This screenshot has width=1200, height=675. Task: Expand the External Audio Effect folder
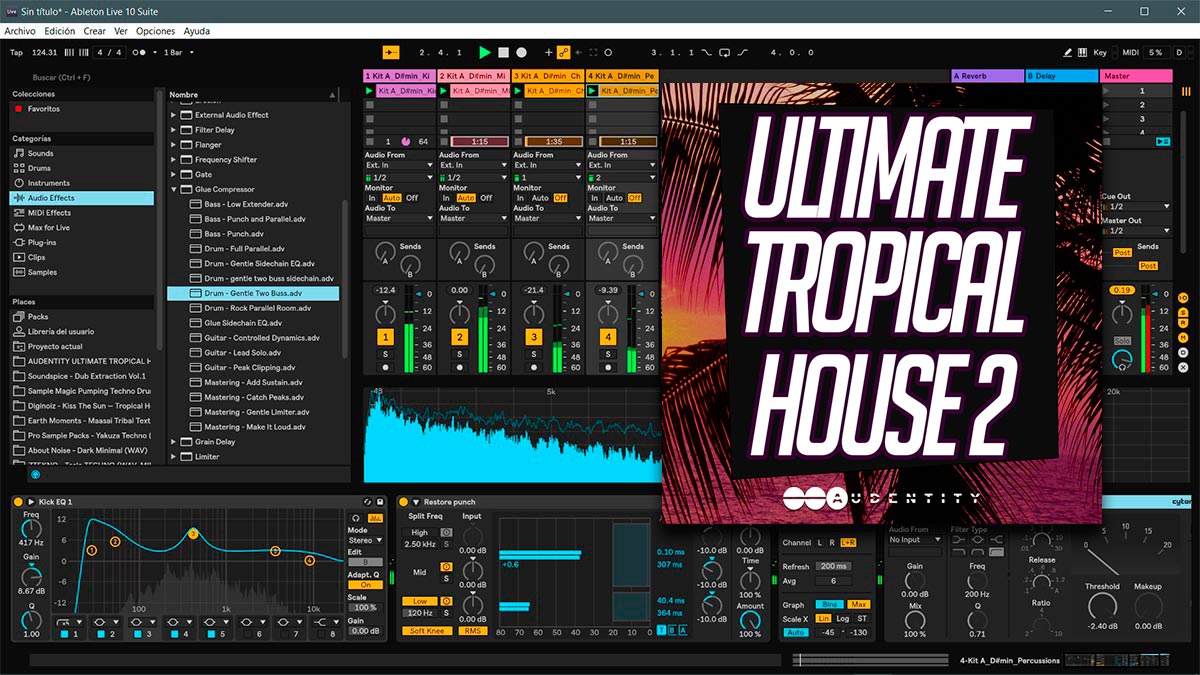click(173, 115)
